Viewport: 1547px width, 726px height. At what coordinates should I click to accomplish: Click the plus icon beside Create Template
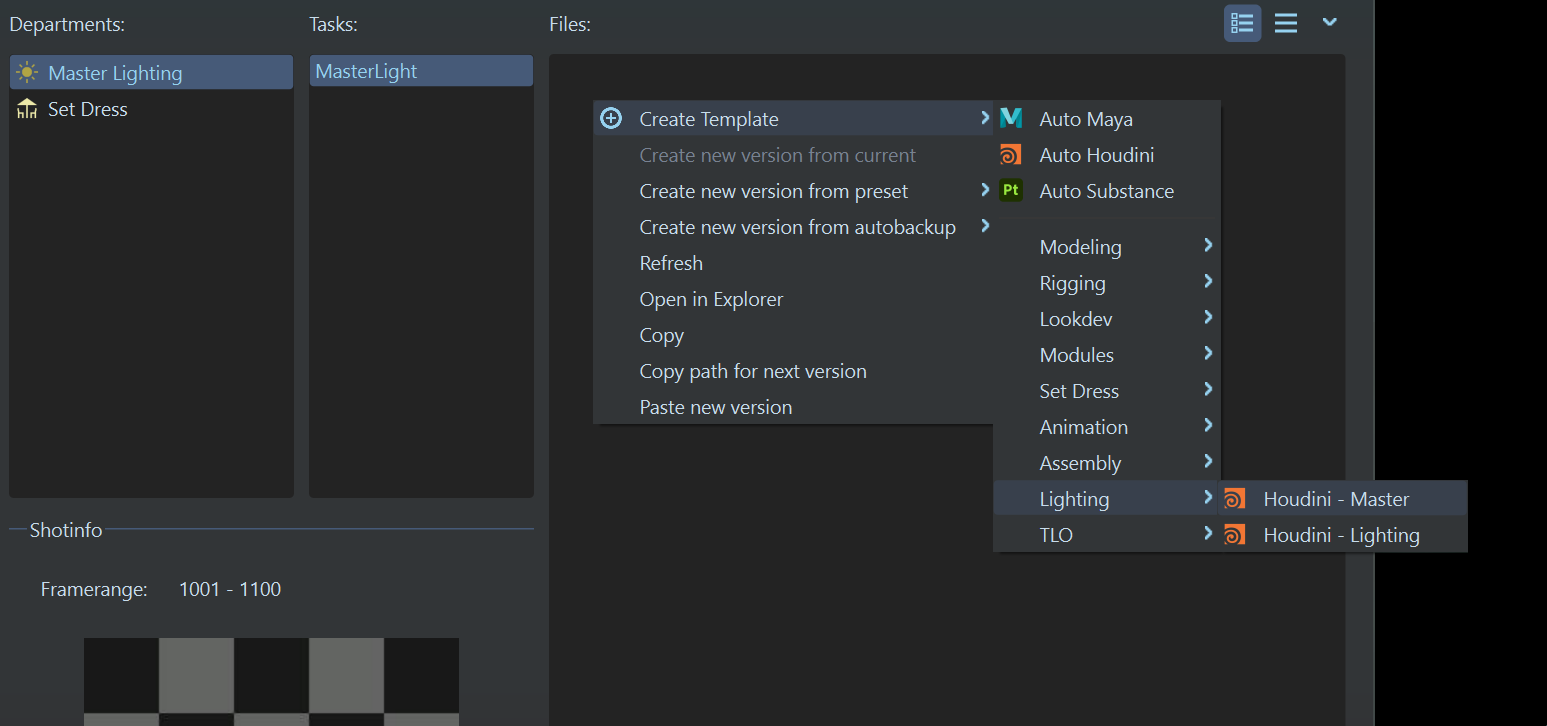611,119
